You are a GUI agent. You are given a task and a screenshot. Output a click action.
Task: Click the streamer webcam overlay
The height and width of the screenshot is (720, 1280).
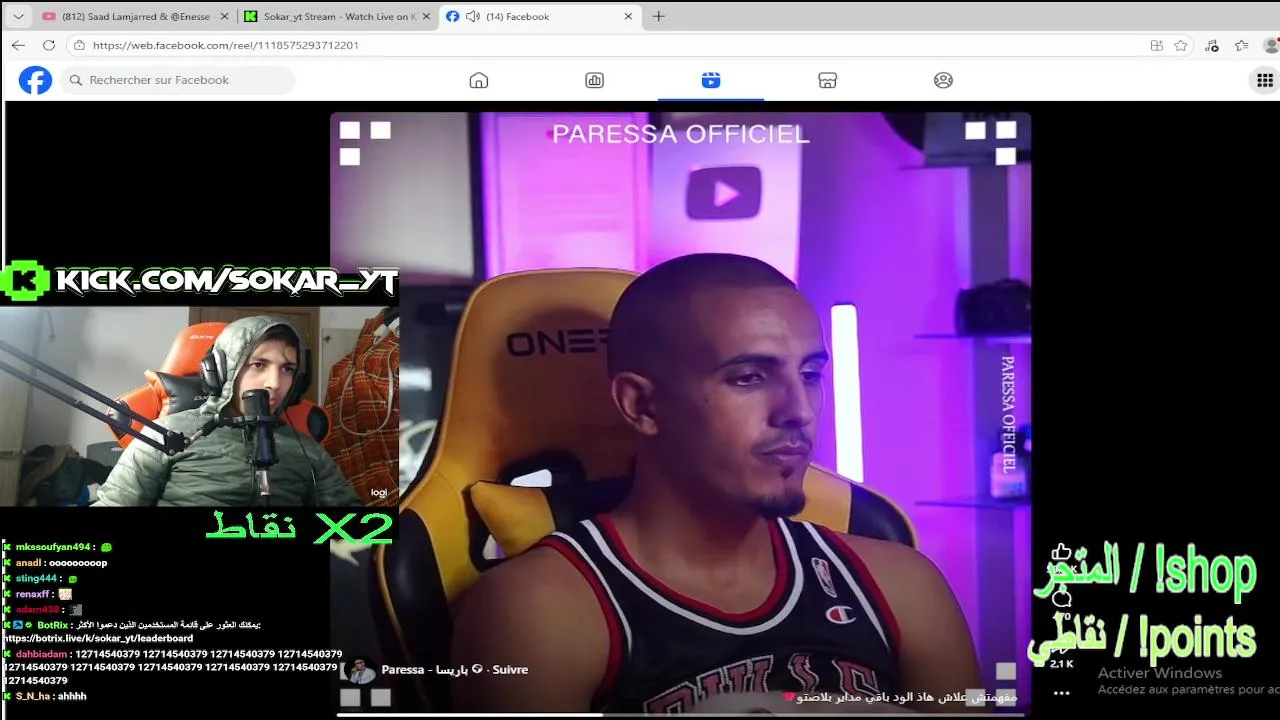[x=199, y=405]
